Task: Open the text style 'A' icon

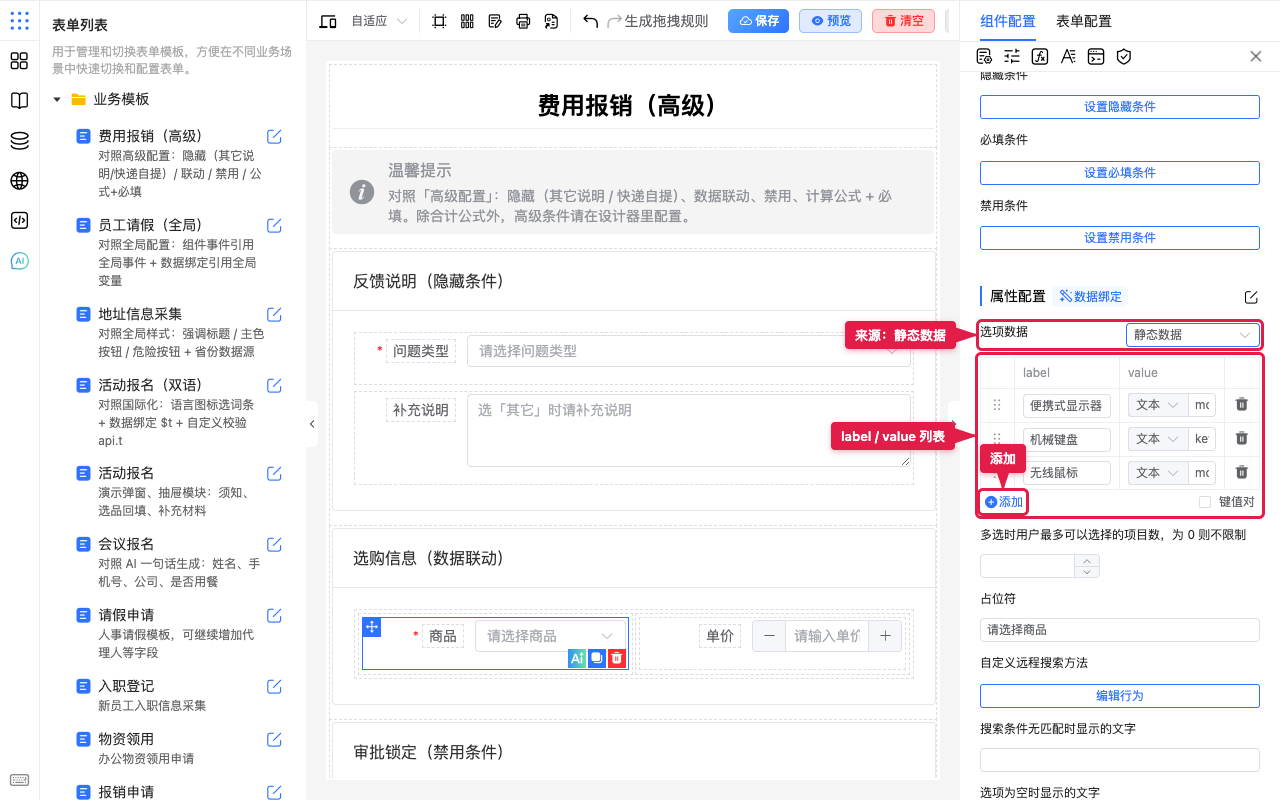Action: pyautogui.click(x=1068, y=56)
